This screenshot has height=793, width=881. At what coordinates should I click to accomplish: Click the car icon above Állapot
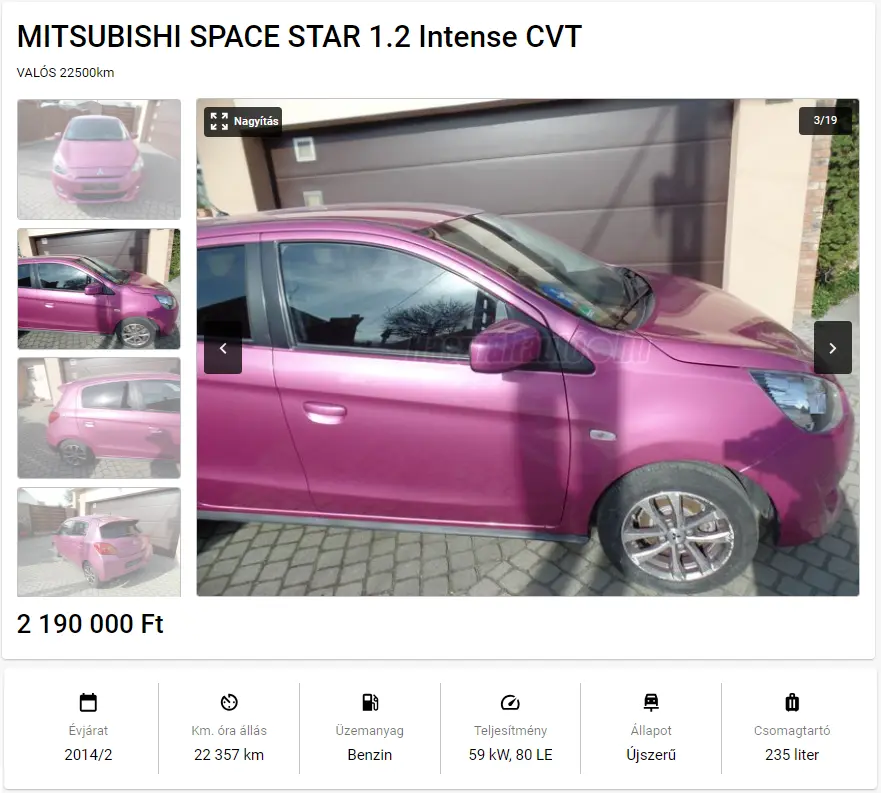(651, 703)
